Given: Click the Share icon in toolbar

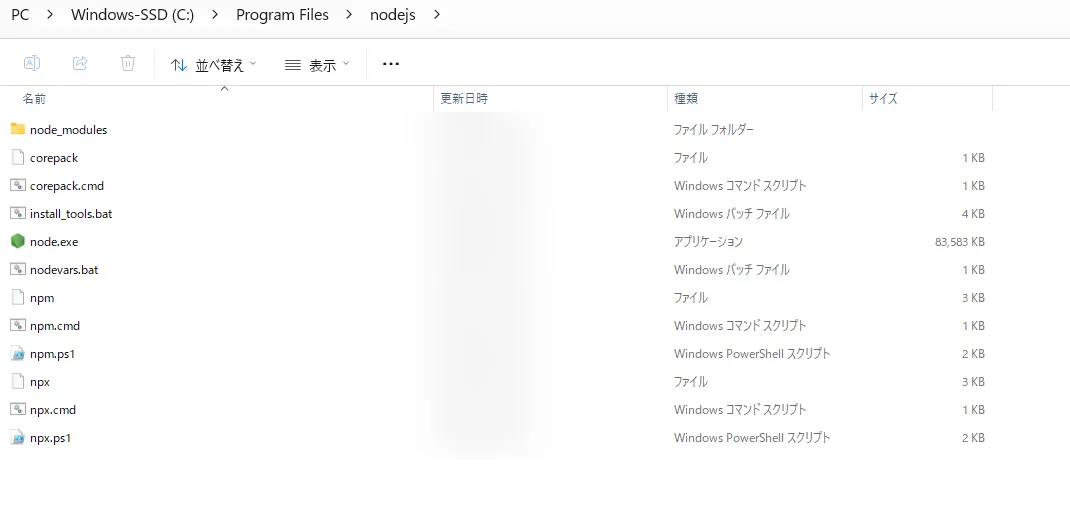Looking at the screenshot, I should [x=80, y=64].
